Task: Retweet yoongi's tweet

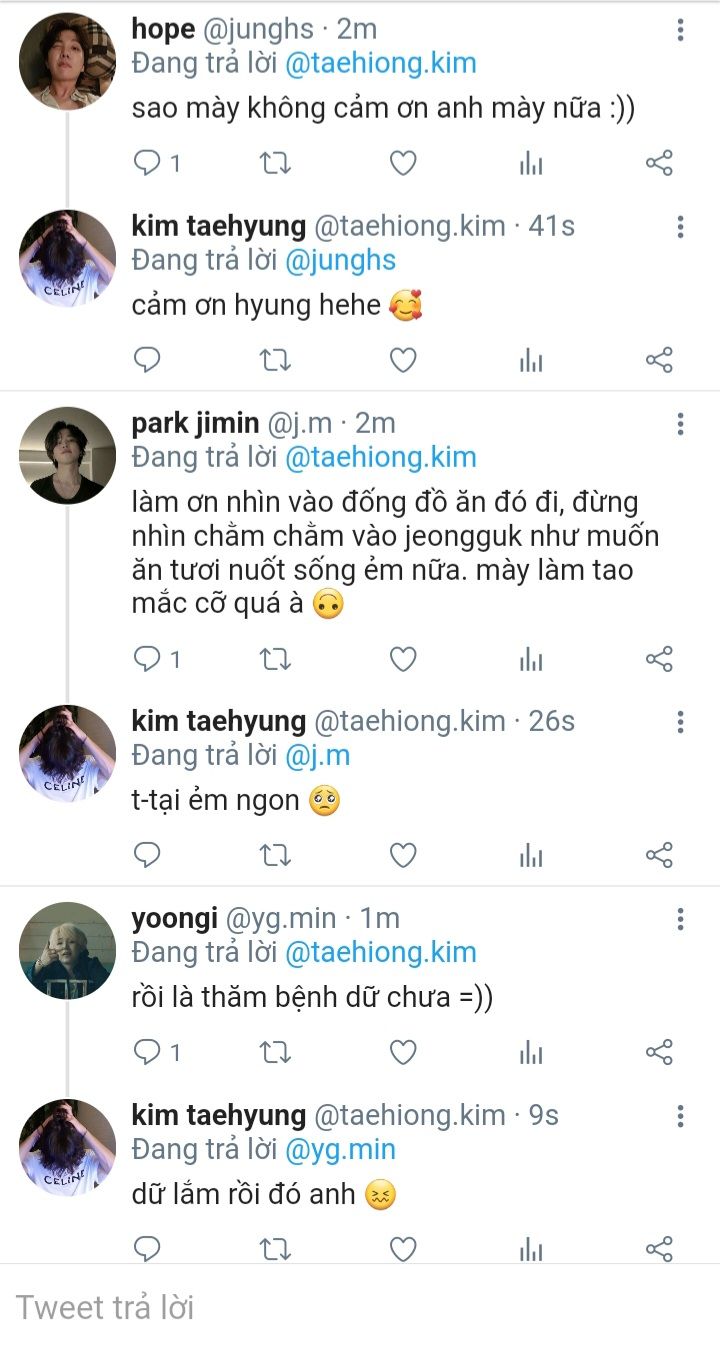Action: pos(275,1052)
